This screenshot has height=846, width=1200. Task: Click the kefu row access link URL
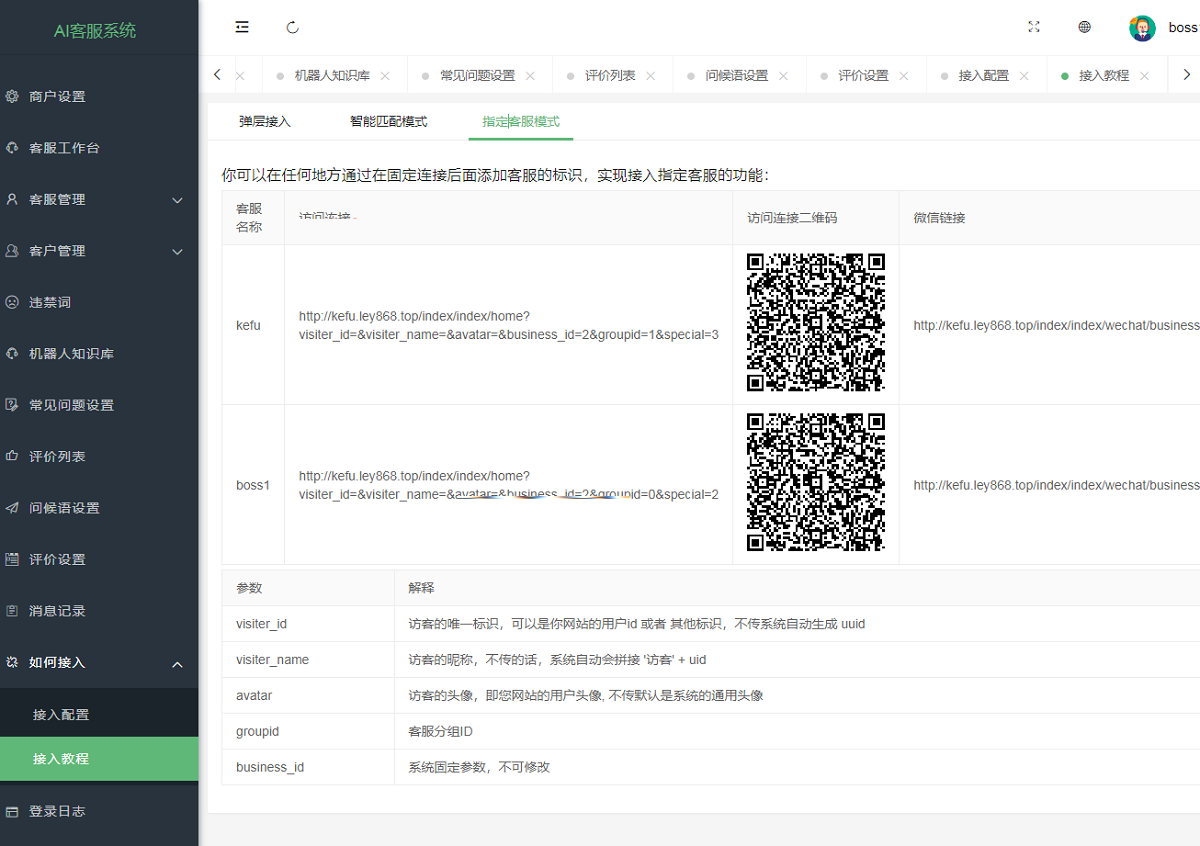[508, 325]
